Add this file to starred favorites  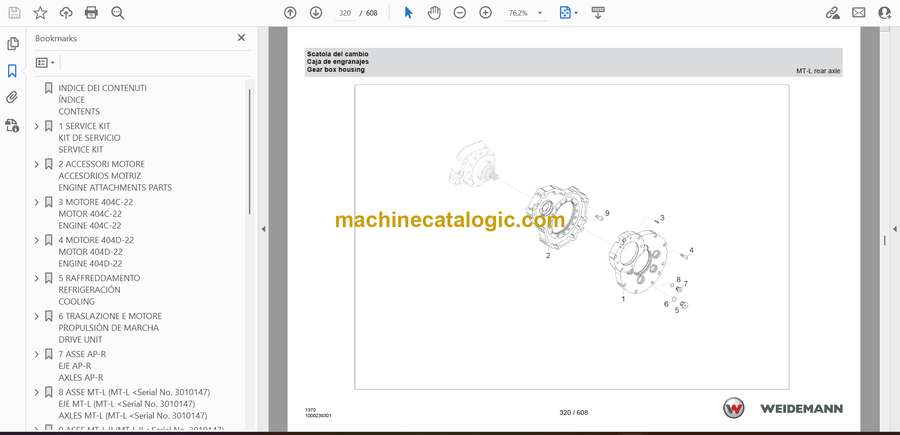40,13
